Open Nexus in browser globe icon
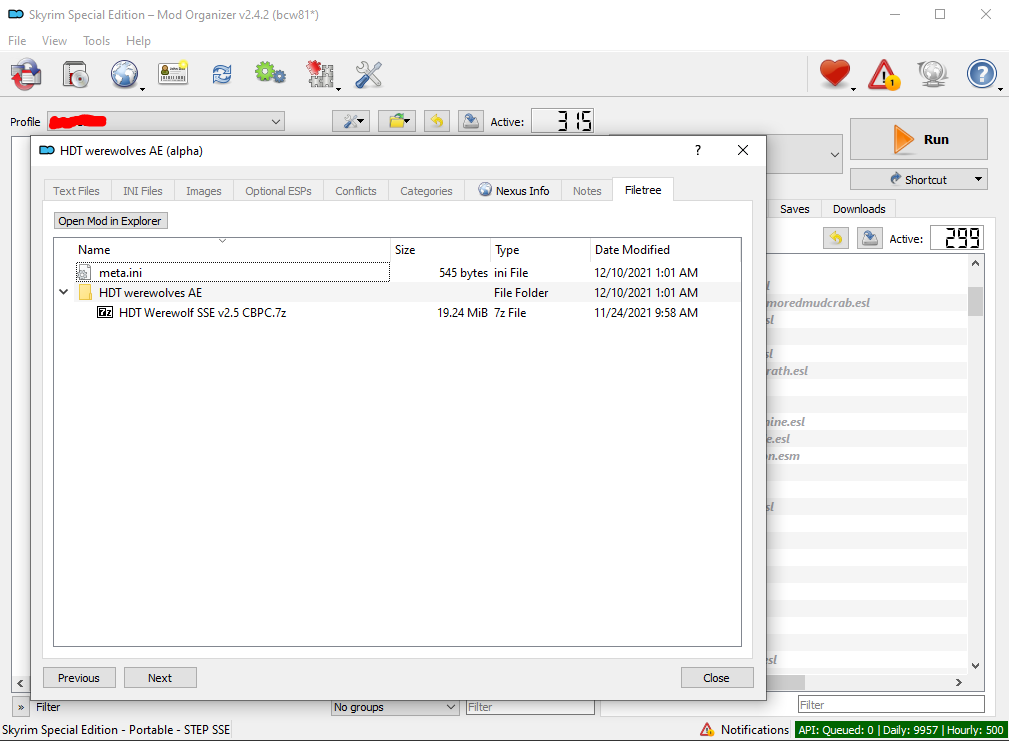Screen dimensions: 1009x741 pyautogui.click(x=124, y=74)
